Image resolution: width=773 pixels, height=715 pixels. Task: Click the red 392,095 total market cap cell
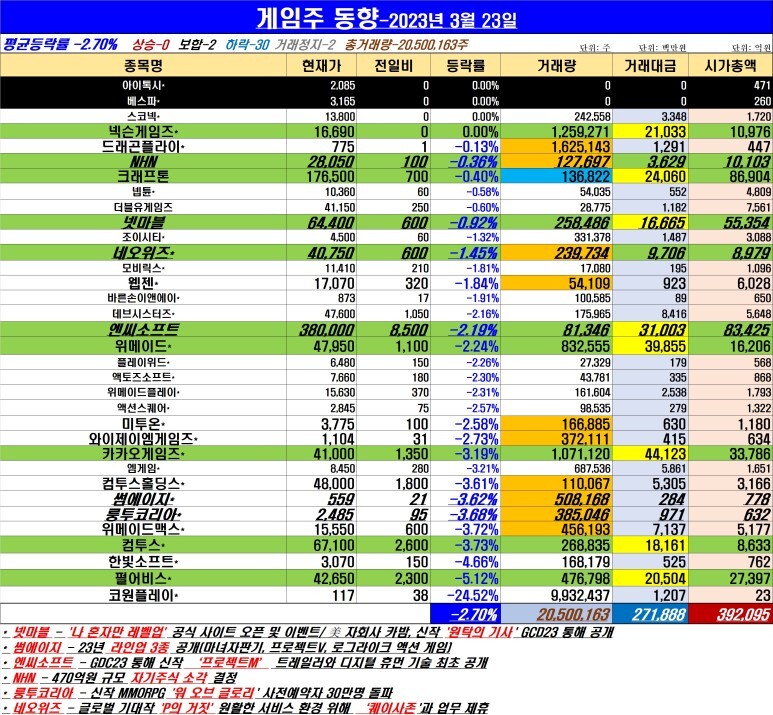click(x=731, y=614)
